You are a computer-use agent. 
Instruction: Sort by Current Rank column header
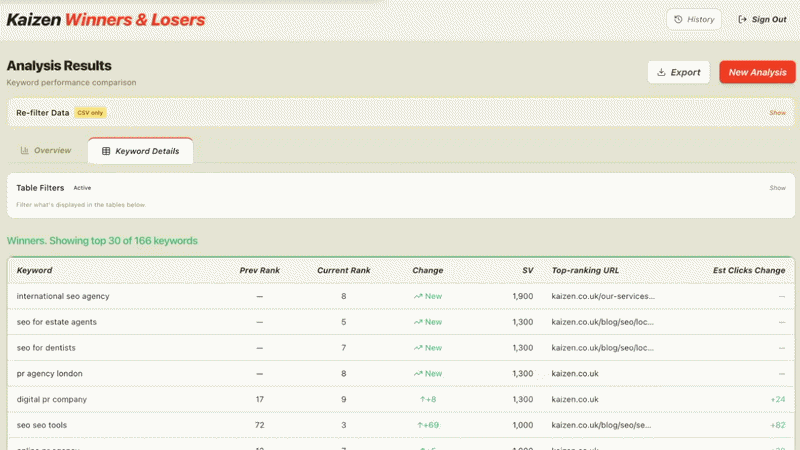pyautogui.click(x=343, y=270)
